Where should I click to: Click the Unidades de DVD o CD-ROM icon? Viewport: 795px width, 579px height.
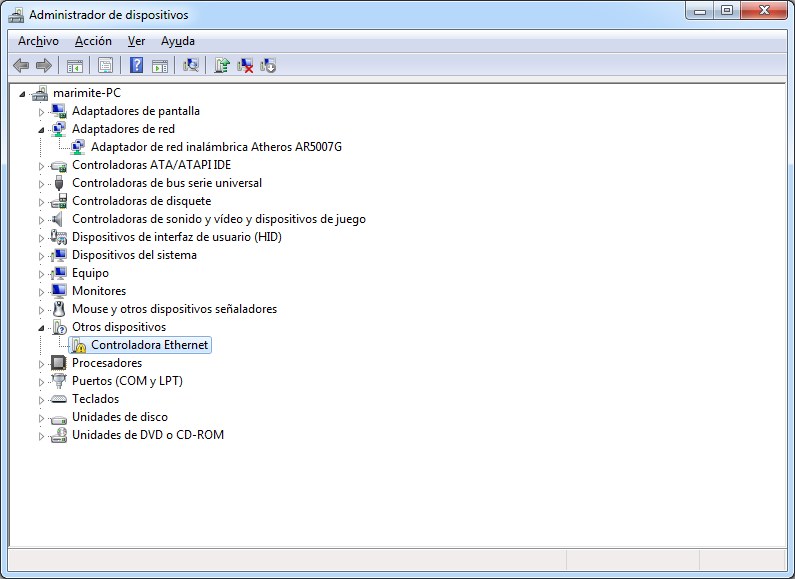coord(59,435)
